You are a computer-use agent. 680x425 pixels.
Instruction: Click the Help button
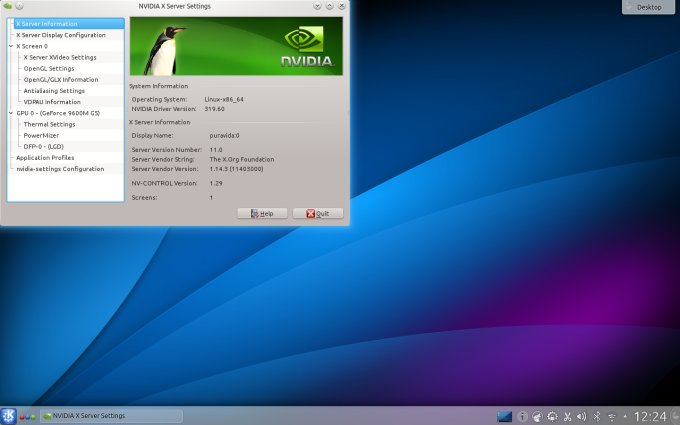click(x=262, y=213)
